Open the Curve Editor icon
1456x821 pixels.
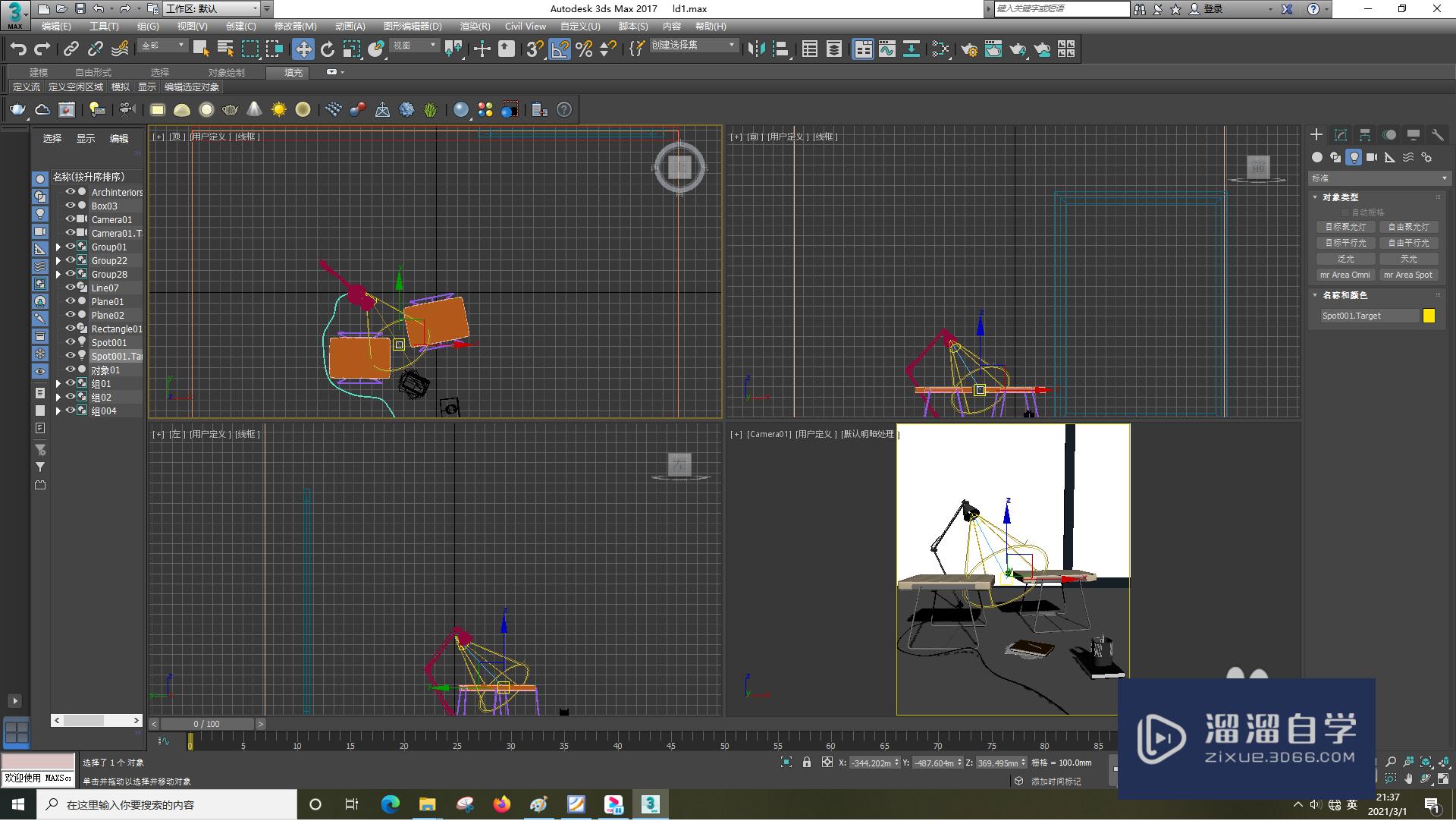tap(887, 49)
